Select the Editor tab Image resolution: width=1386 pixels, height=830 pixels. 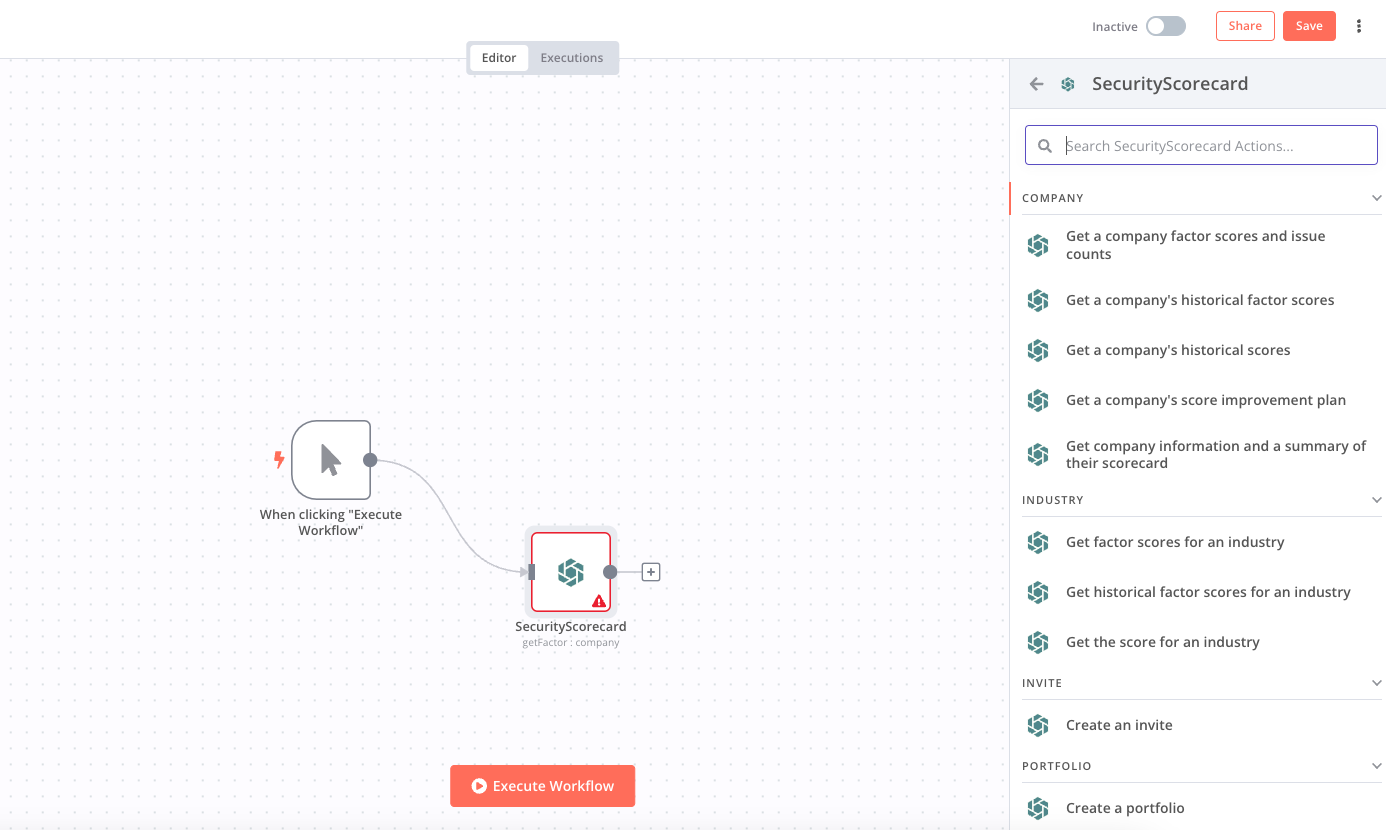tap(499, 58)
